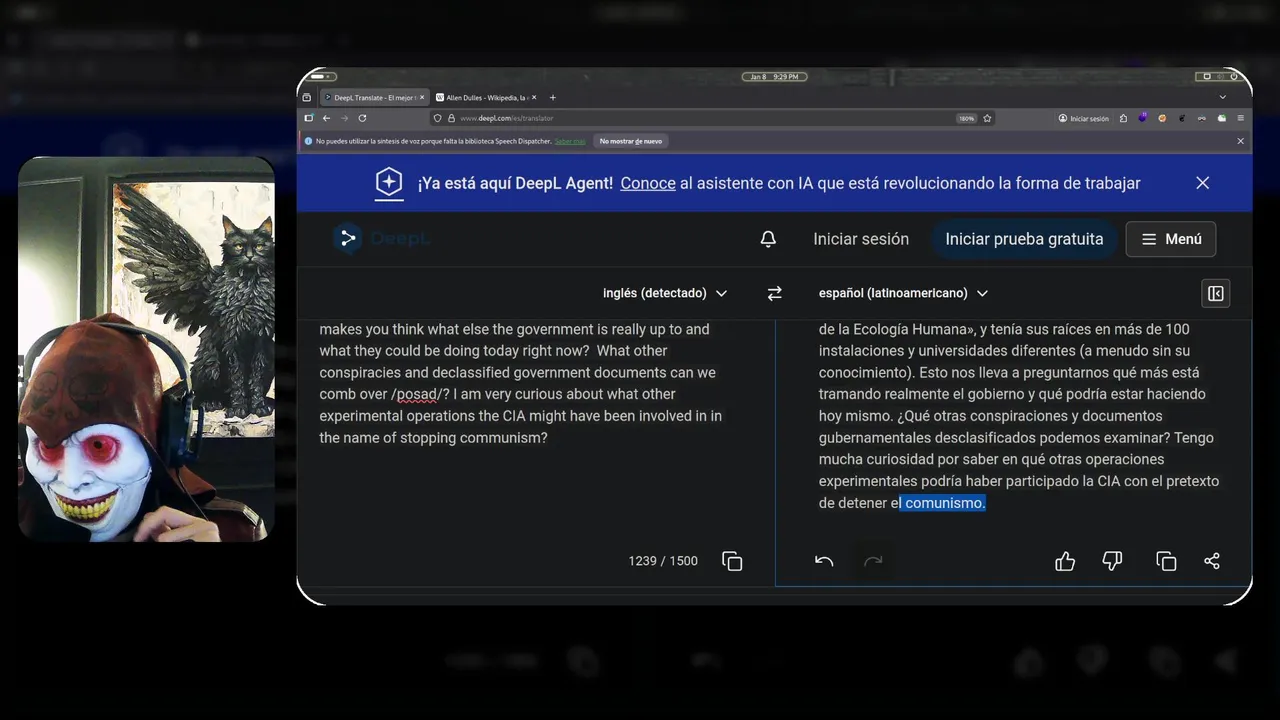Close the Allen Dulles Wikipedia tab
The height and width of the screenshot is (720, 1280).
pos(534,97)
